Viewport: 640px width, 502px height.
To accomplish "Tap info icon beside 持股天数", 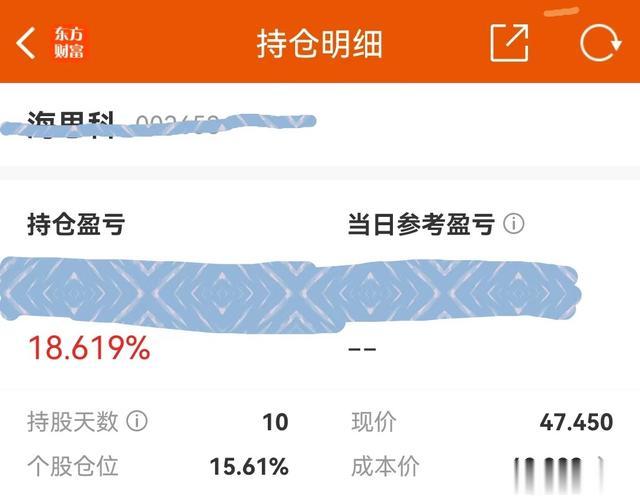I will [138, 421].
